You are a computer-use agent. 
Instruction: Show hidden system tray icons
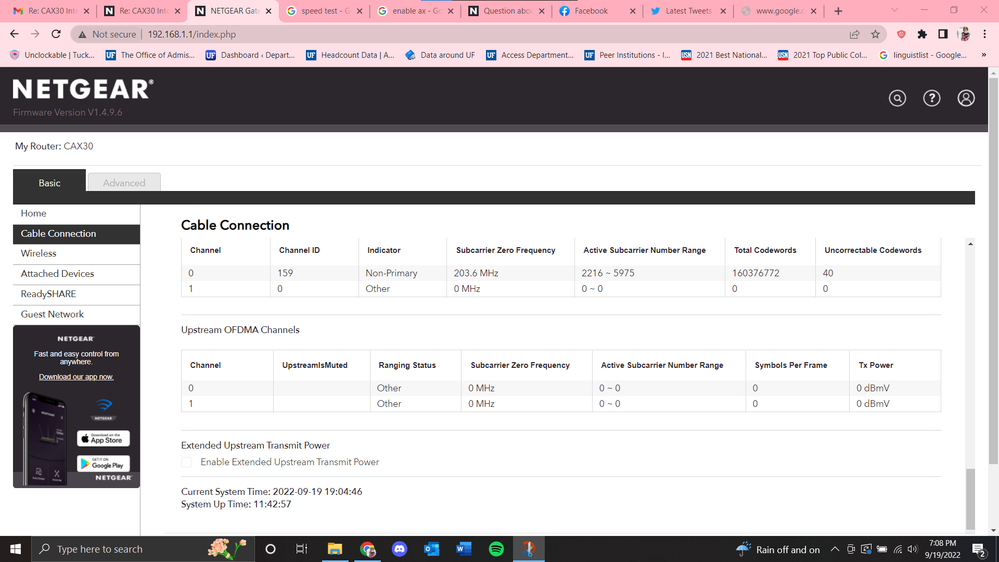pos(834,549)
